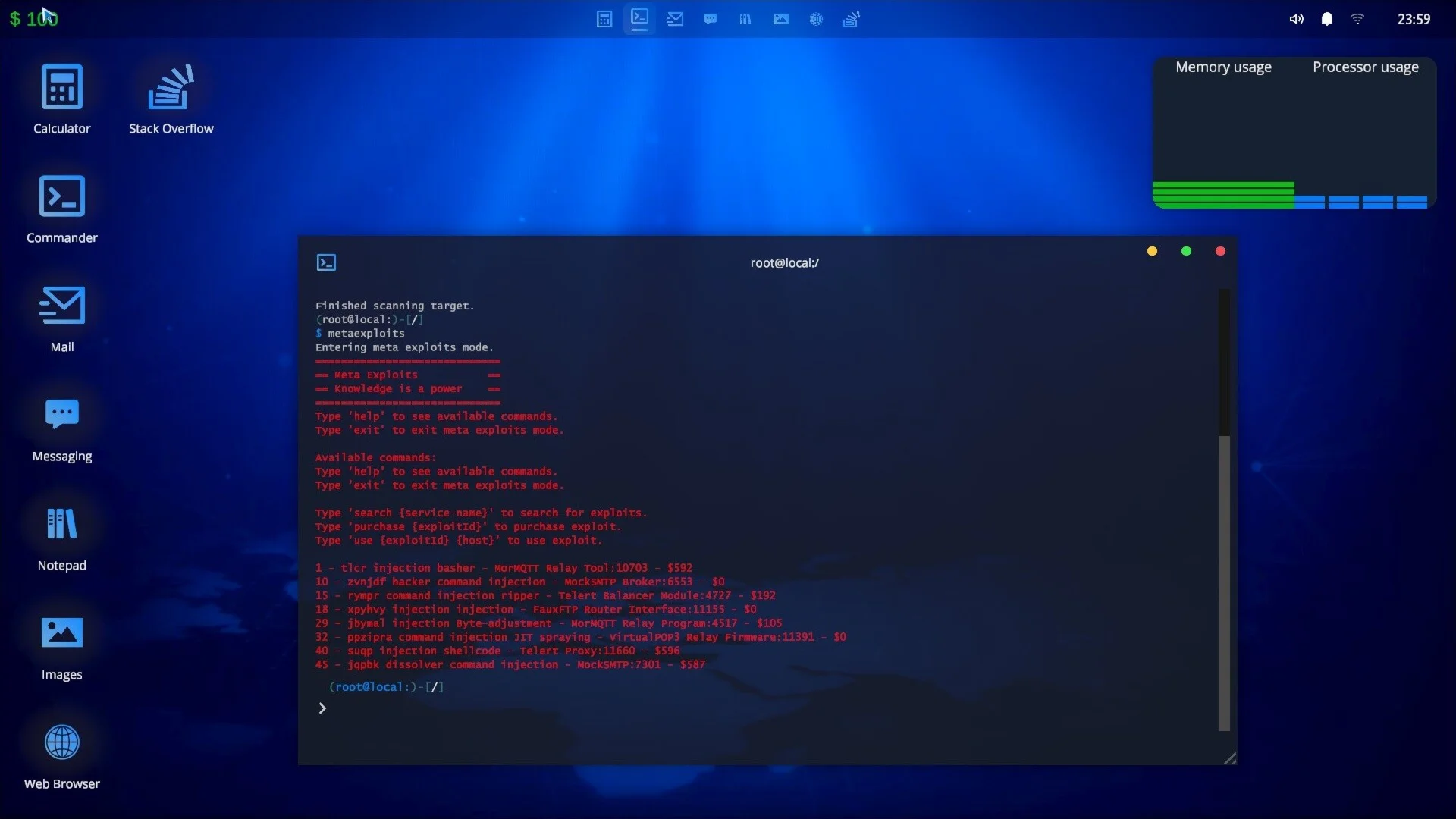This screenshot has height=819, width=1456.
Task: Select the terminal icon in top taskbar
Action: coord(639,18)
